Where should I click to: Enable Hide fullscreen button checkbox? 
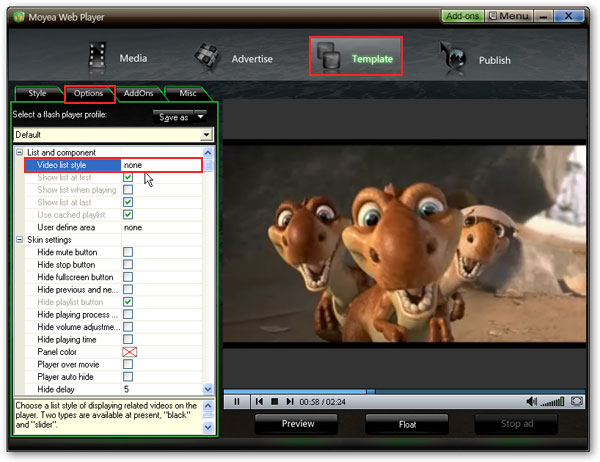128,277
